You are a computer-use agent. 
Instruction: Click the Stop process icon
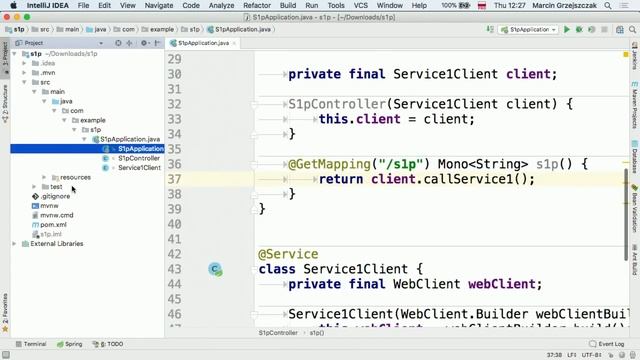point(604,29)
